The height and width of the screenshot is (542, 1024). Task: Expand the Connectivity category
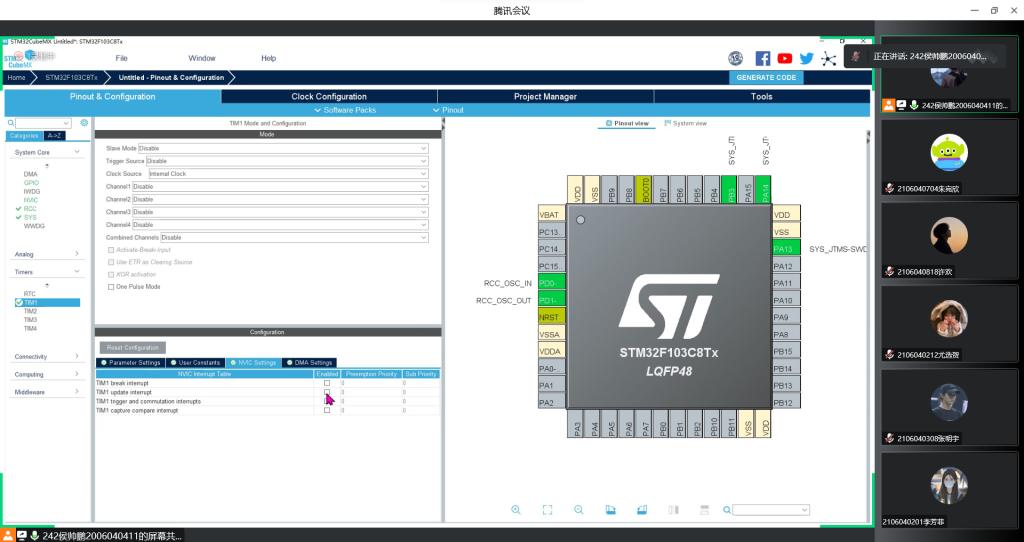[x=46, y=357]
